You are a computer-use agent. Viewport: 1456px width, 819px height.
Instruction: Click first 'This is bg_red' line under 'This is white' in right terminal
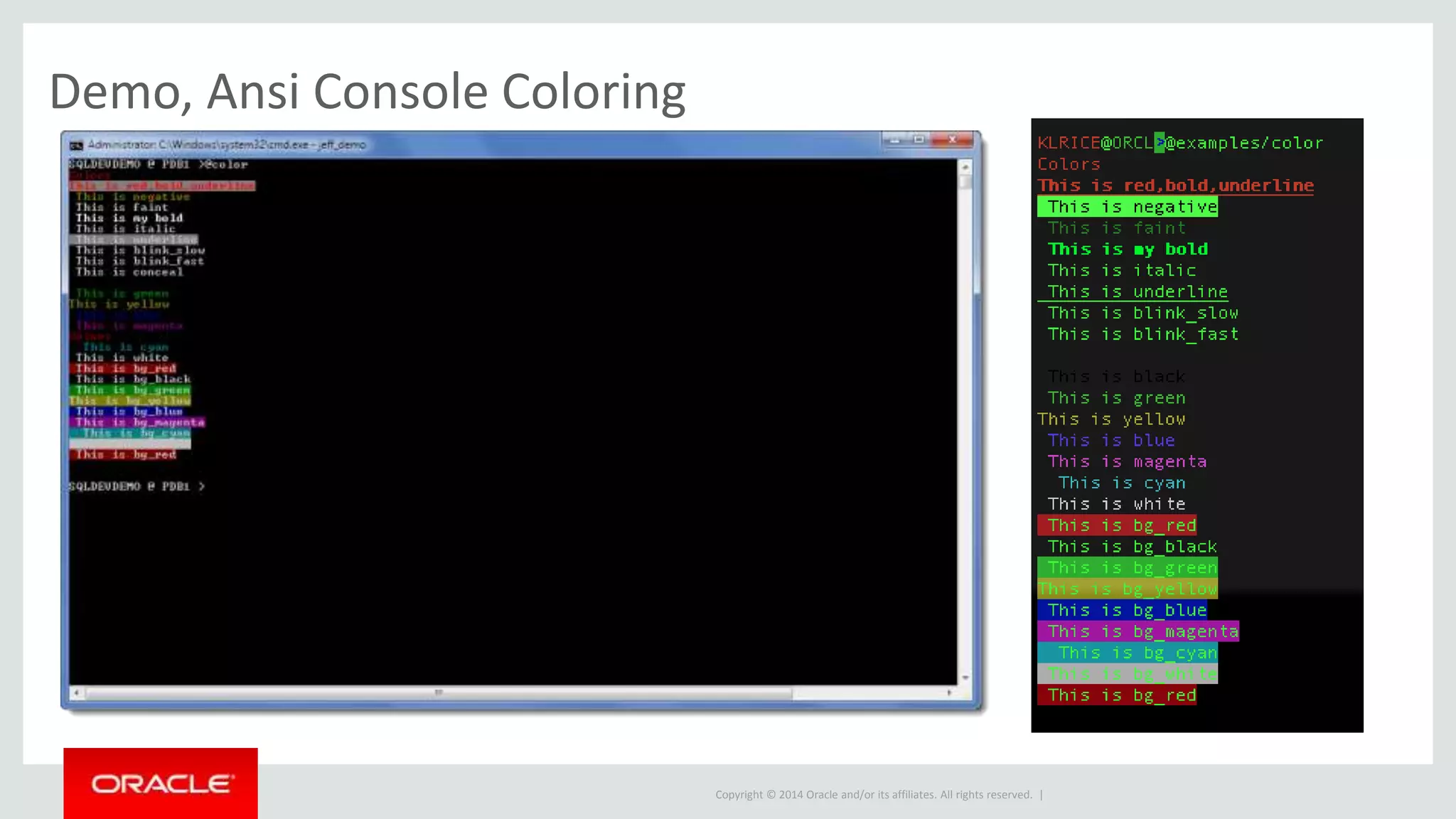tap(1117, 525)
